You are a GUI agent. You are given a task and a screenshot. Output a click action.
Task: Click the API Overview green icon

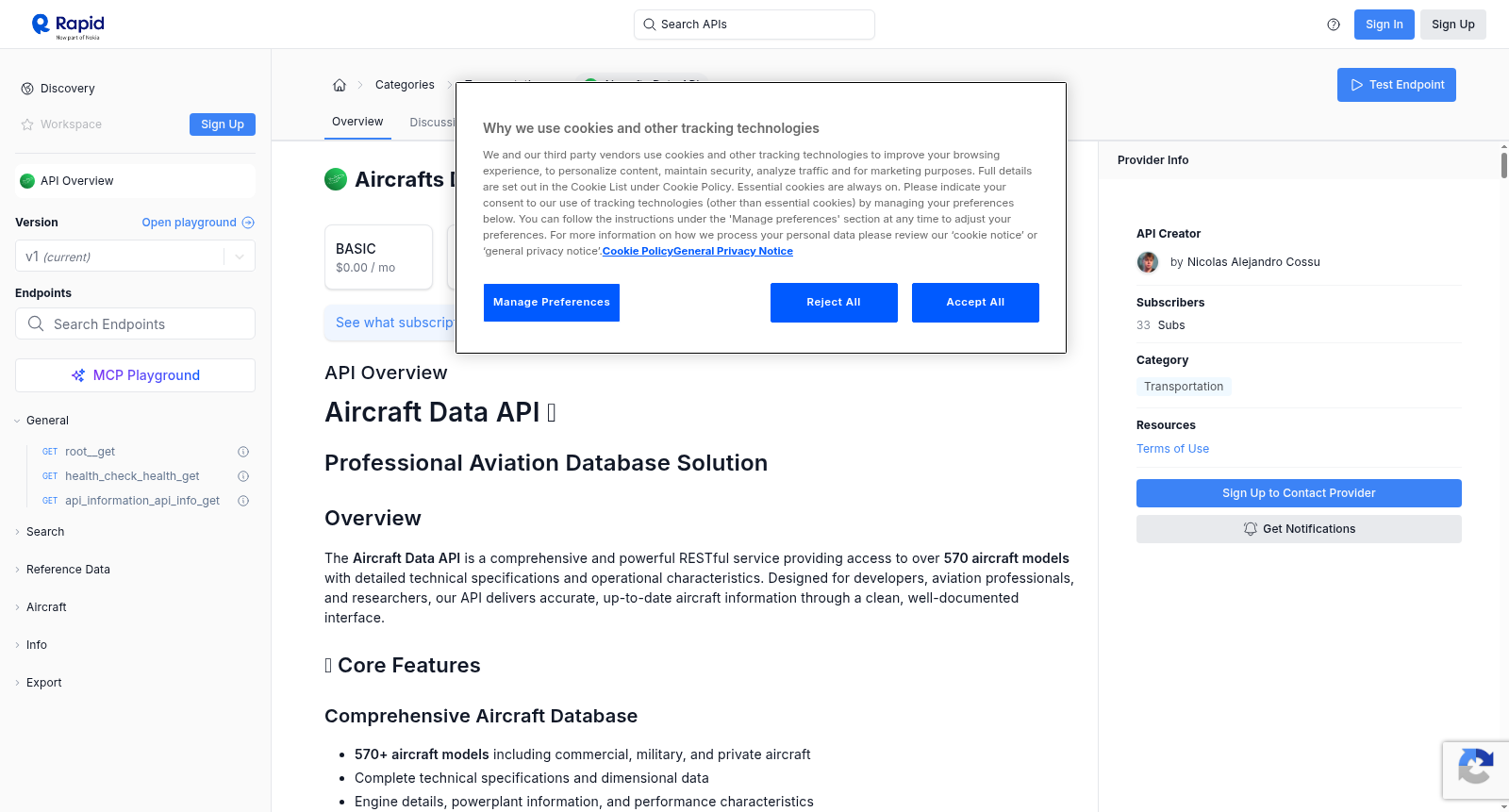click(27, 181)
